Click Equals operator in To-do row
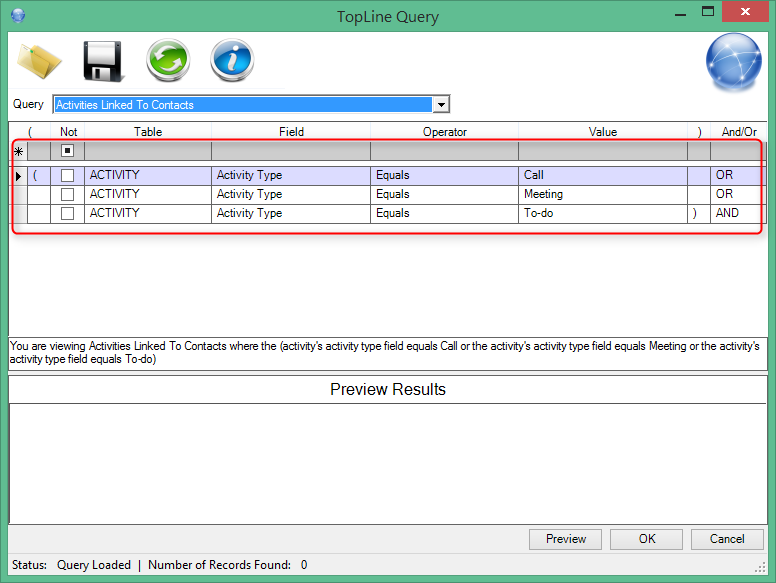Image resolution: width=776 pixels, height=583 pixels. [x=444, y=213]
